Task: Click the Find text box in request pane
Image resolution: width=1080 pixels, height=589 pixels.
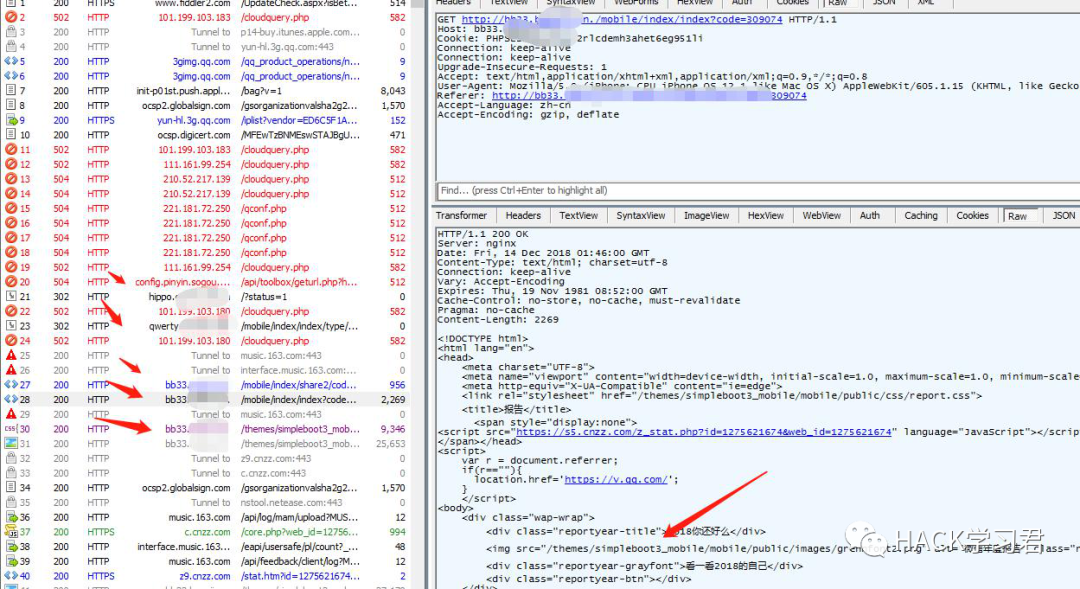Action: [x=758, y=190]
